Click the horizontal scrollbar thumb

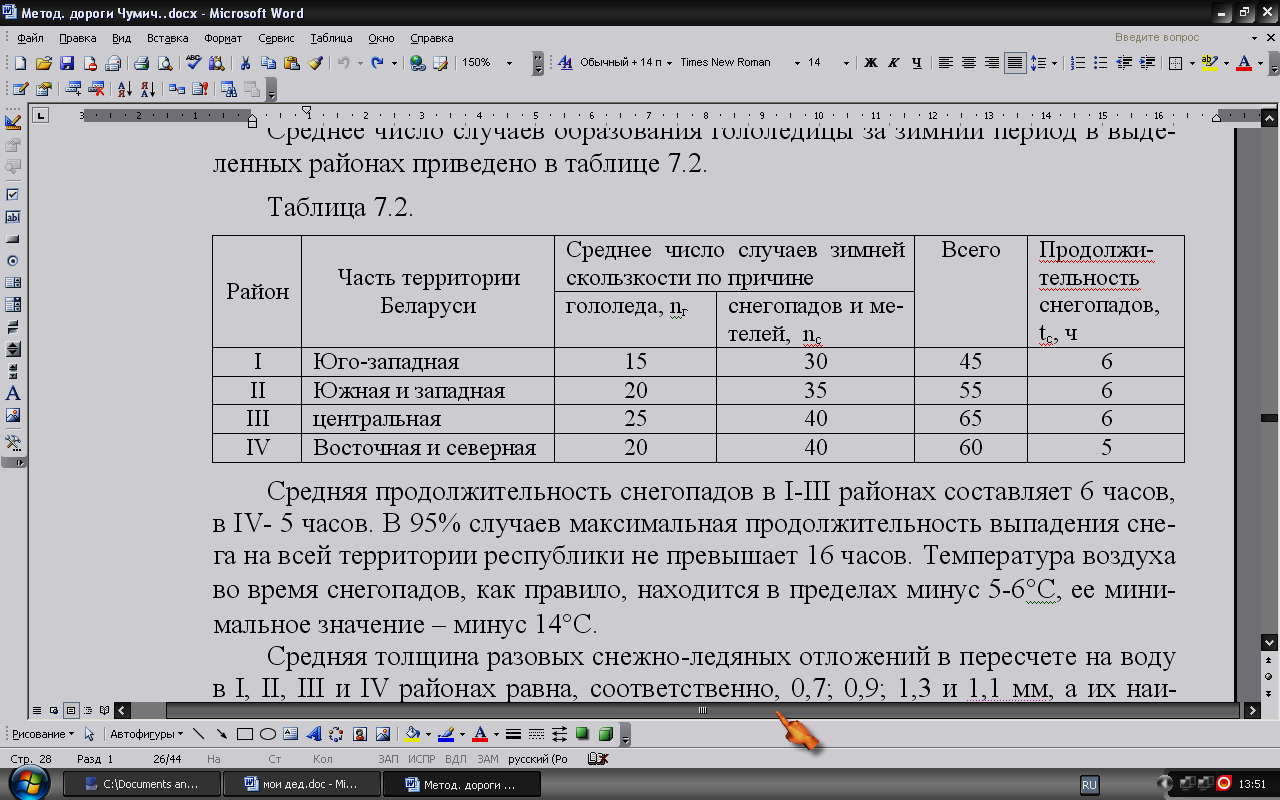click(704, 711)
